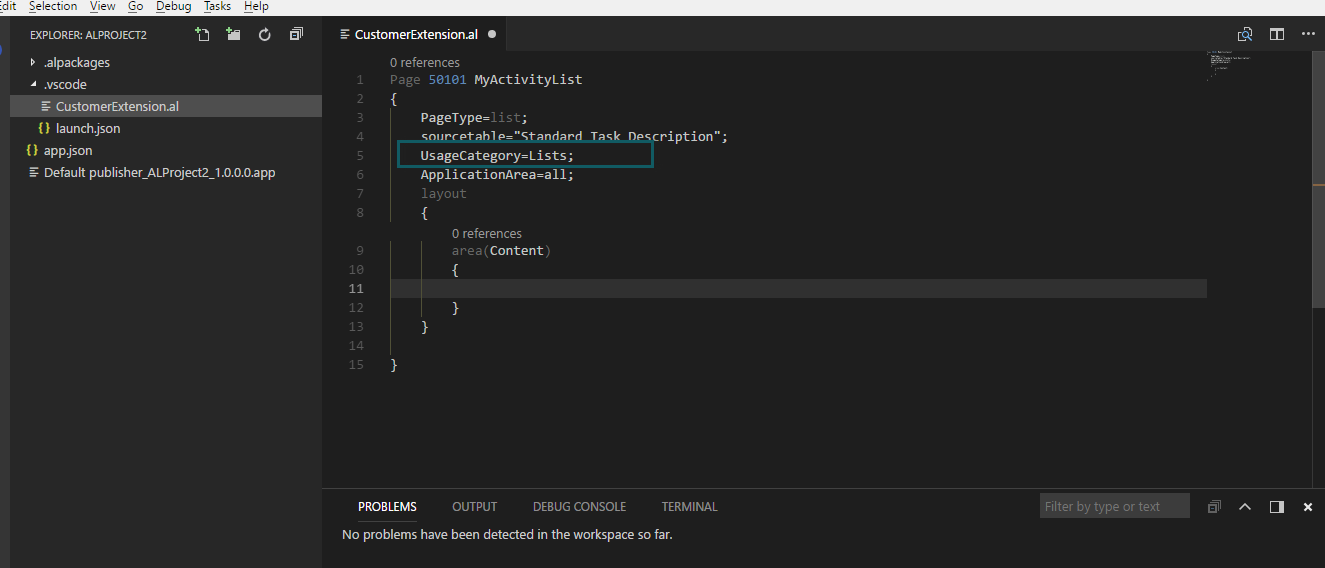1325x568 pixels.
Task: Toggle the bottom panel to the right side
Action: (1277, 507)
